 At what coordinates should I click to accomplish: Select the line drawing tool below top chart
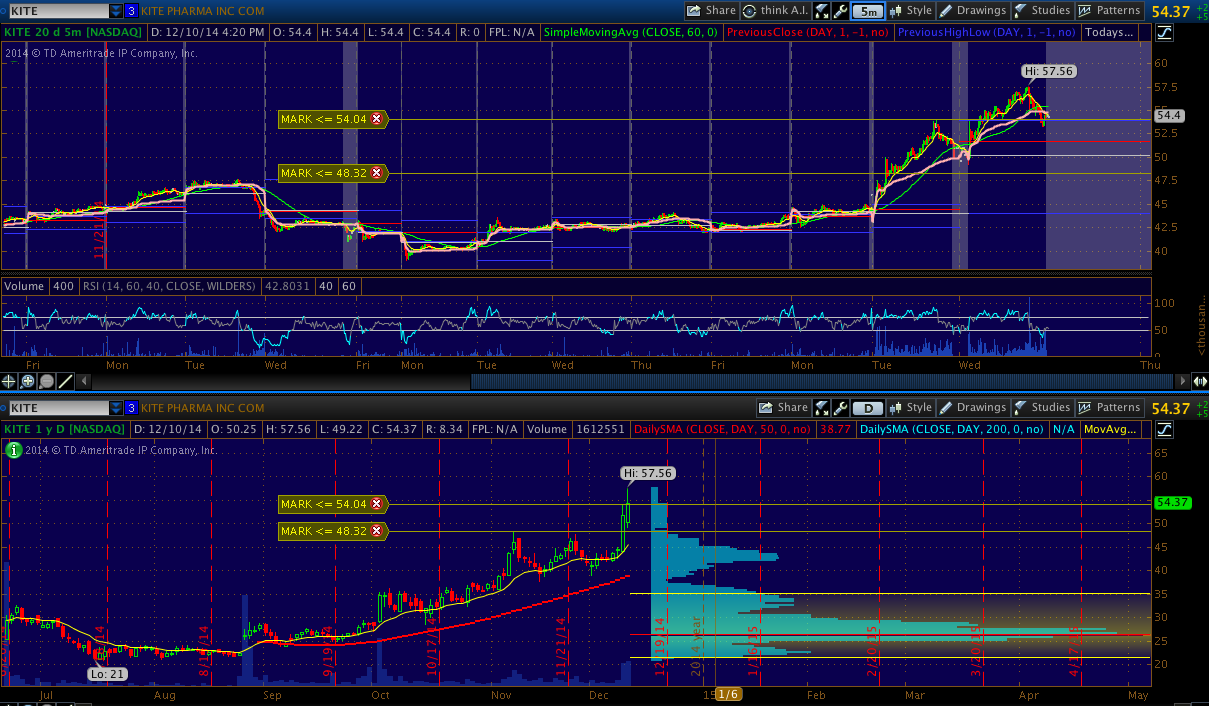[x=66, y=381]
